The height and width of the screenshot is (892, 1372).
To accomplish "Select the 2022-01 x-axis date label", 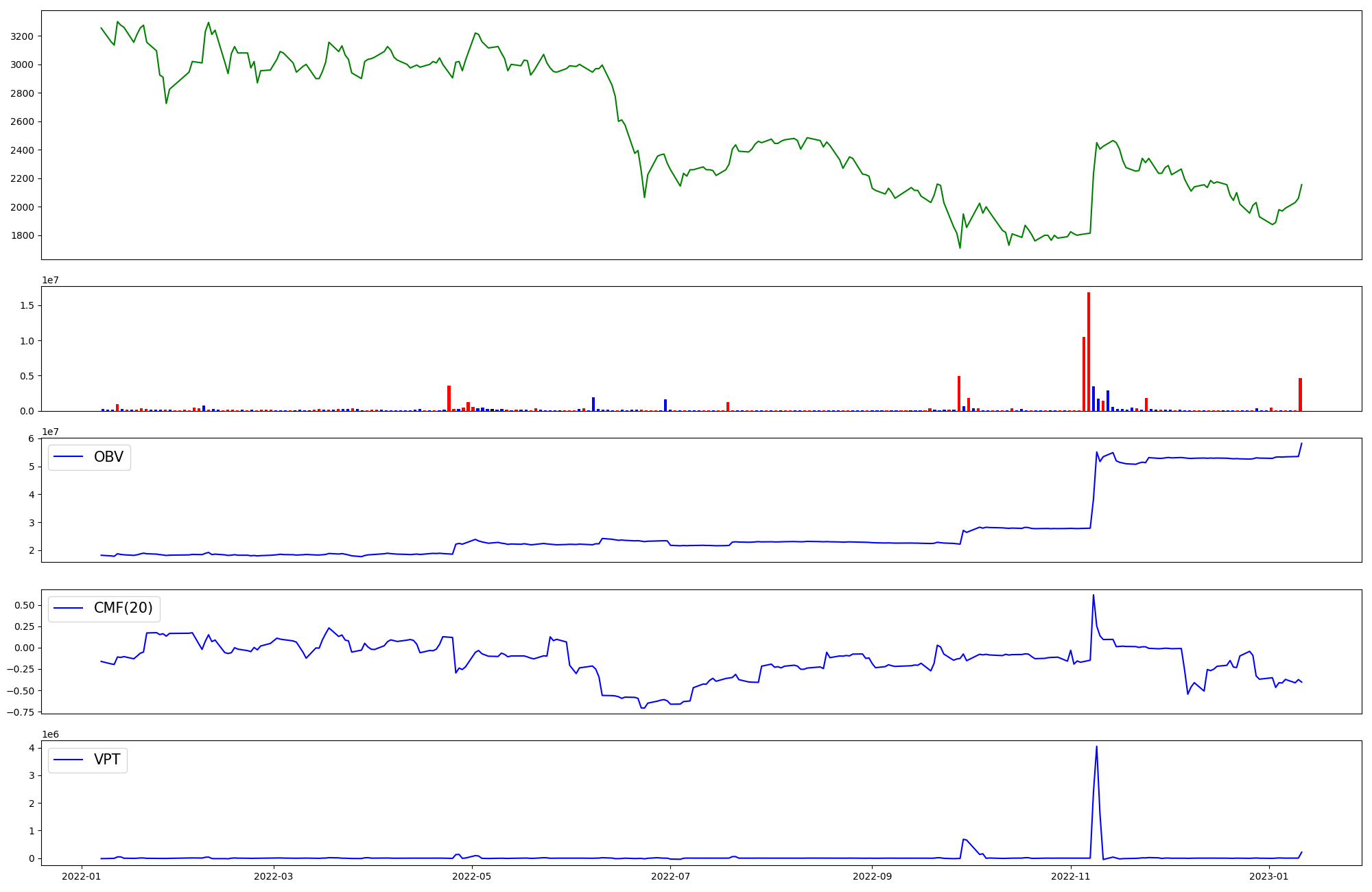I will point(82,876).
